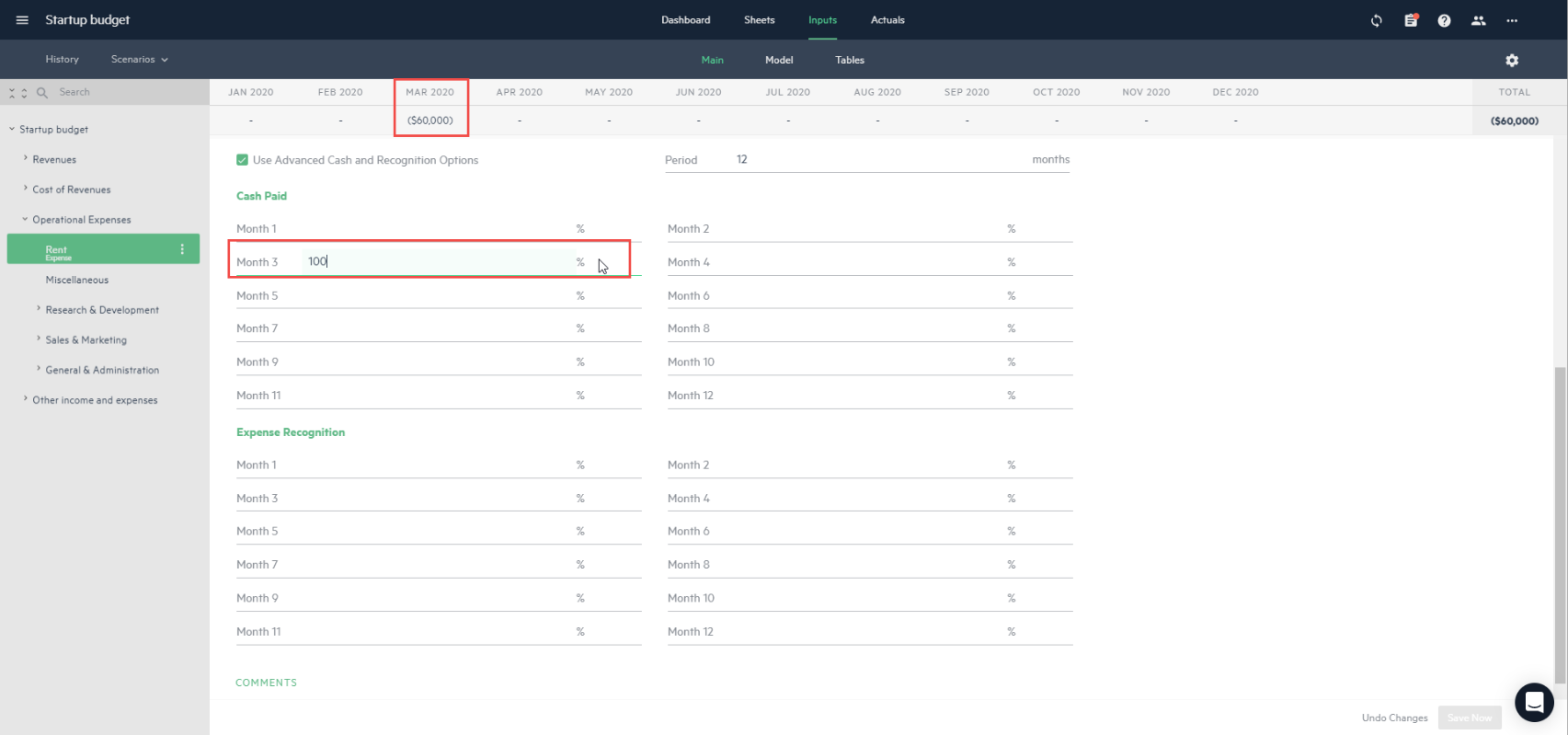Open the help question mark icon
1568x735 pixels.
pyautogui.click(x=1444, y=20)
